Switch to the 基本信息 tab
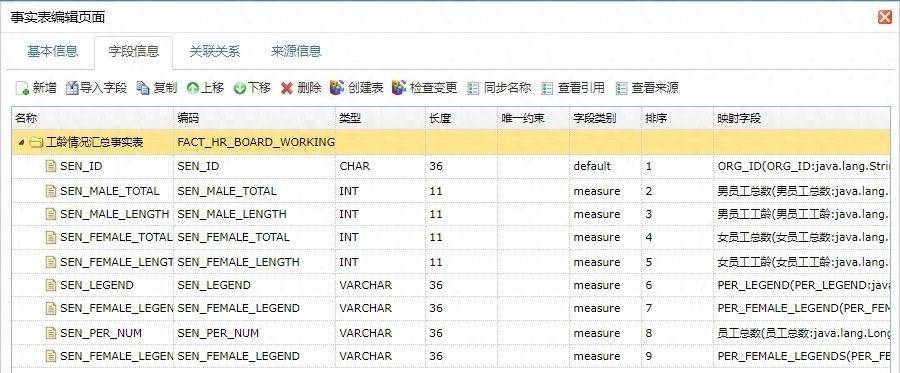 coord(52,51)
